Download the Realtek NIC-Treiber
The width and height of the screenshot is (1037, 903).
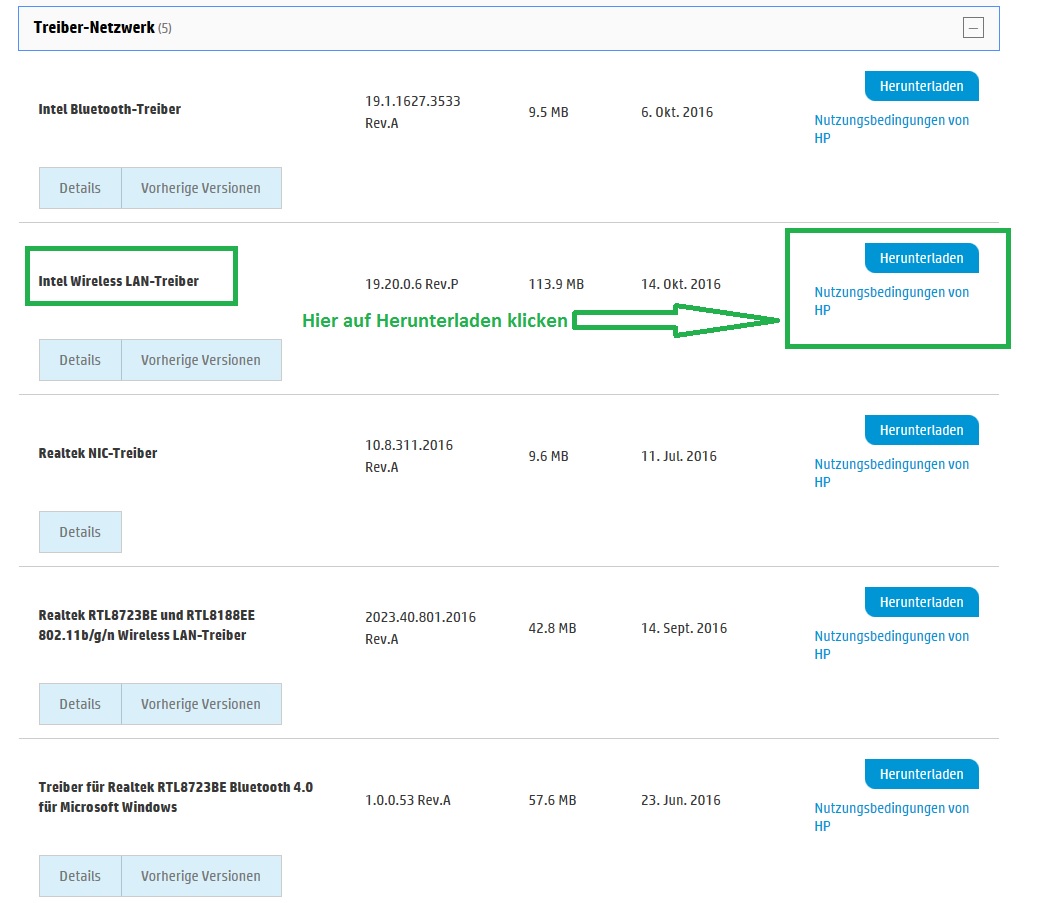pyautogui.click(x=921, y=430)
